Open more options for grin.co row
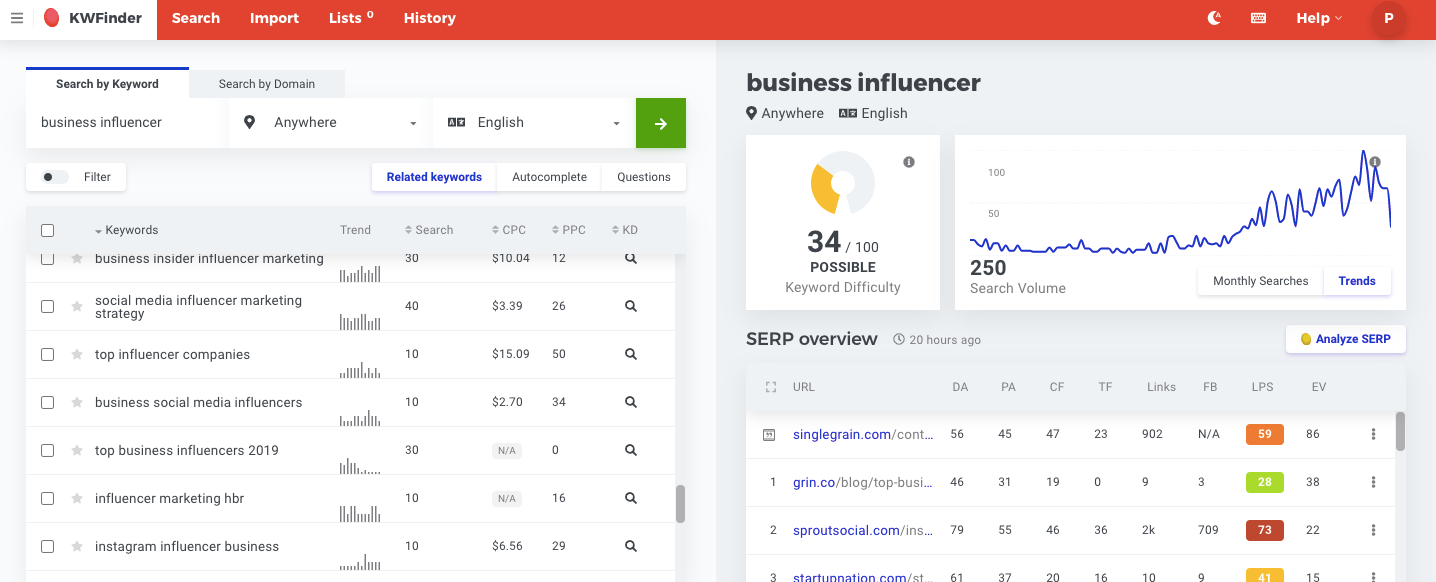The image size is (1436, 582). pos(1373,482)
